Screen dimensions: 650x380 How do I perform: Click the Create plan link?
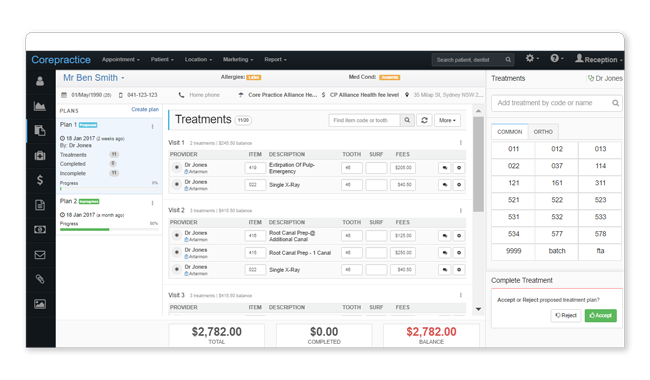click(x=145, y=109)
